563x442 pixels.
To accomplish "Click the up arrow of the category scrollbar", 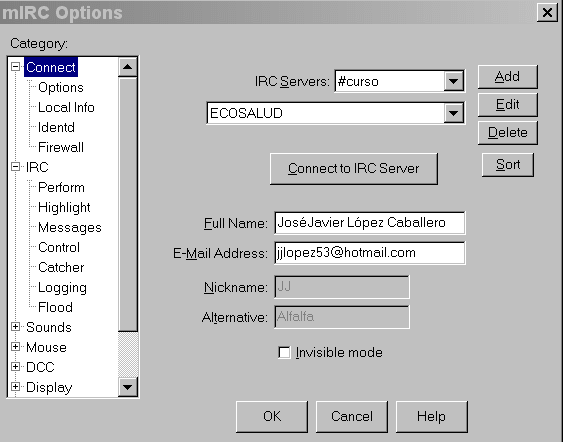I will (128, 67).
